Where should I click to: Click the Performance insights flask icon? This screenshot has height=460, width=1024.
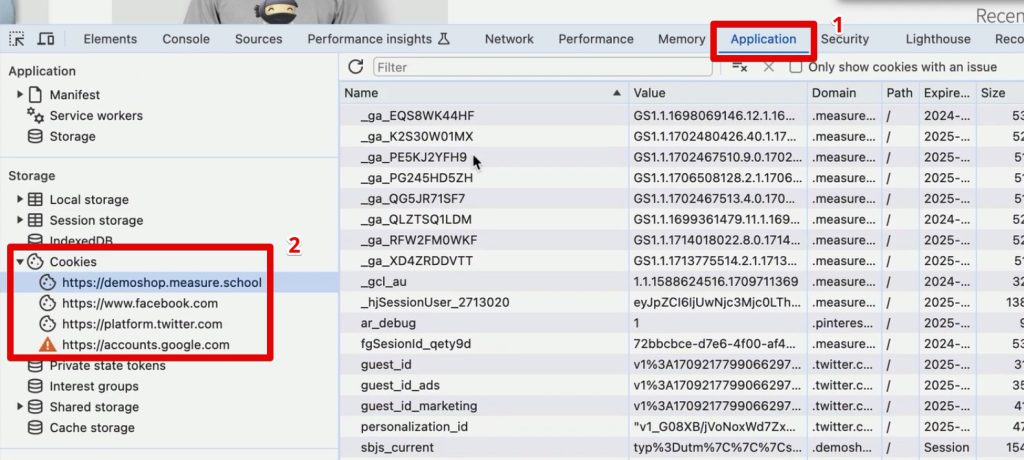coord(444,39)
